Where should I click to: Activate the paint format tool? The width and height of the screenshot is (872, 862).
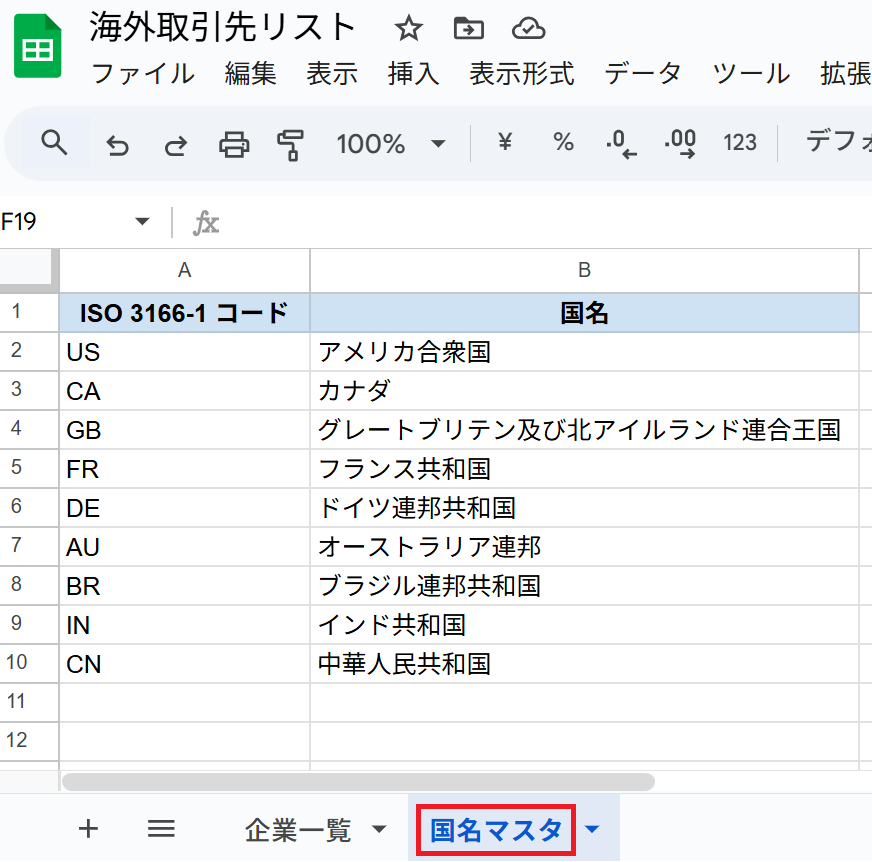coord(290,145)
